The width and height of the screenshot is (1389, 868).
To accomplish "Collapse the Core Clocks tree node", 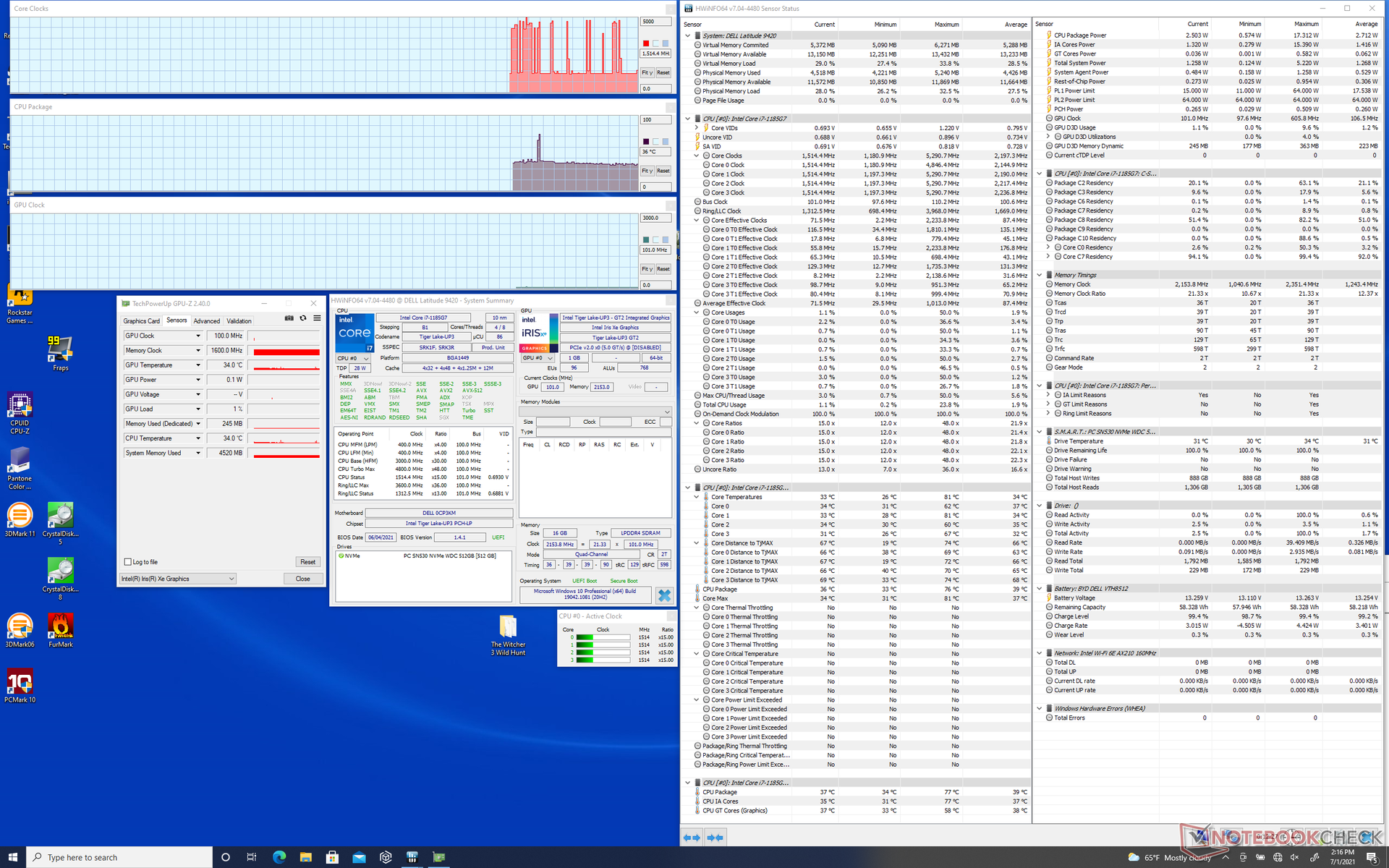I will [697, 156].
